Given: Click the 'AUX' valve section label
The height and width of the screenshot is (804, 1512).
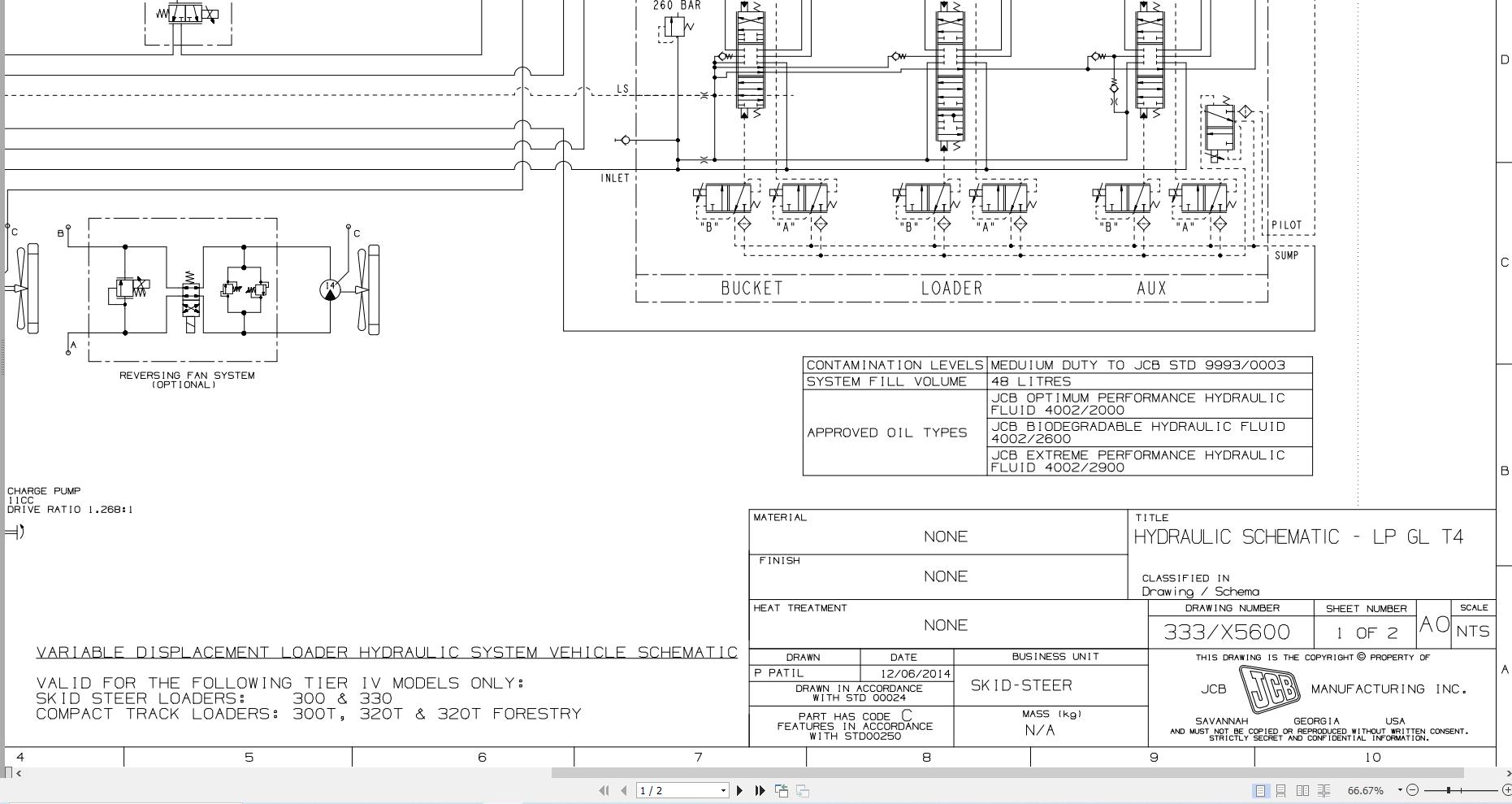Looking at the screenshot, I should pyautogui.click(x=1151, y=288).
